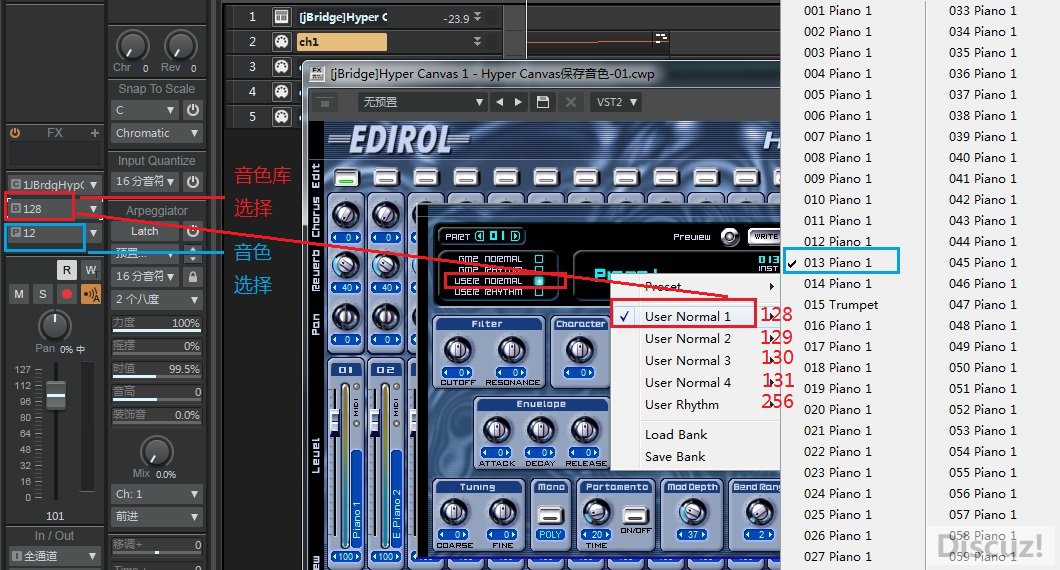Screen dimensions: 1060x570
Task: Choose User Normal 4 from the menu
Action: coord(688,383)
